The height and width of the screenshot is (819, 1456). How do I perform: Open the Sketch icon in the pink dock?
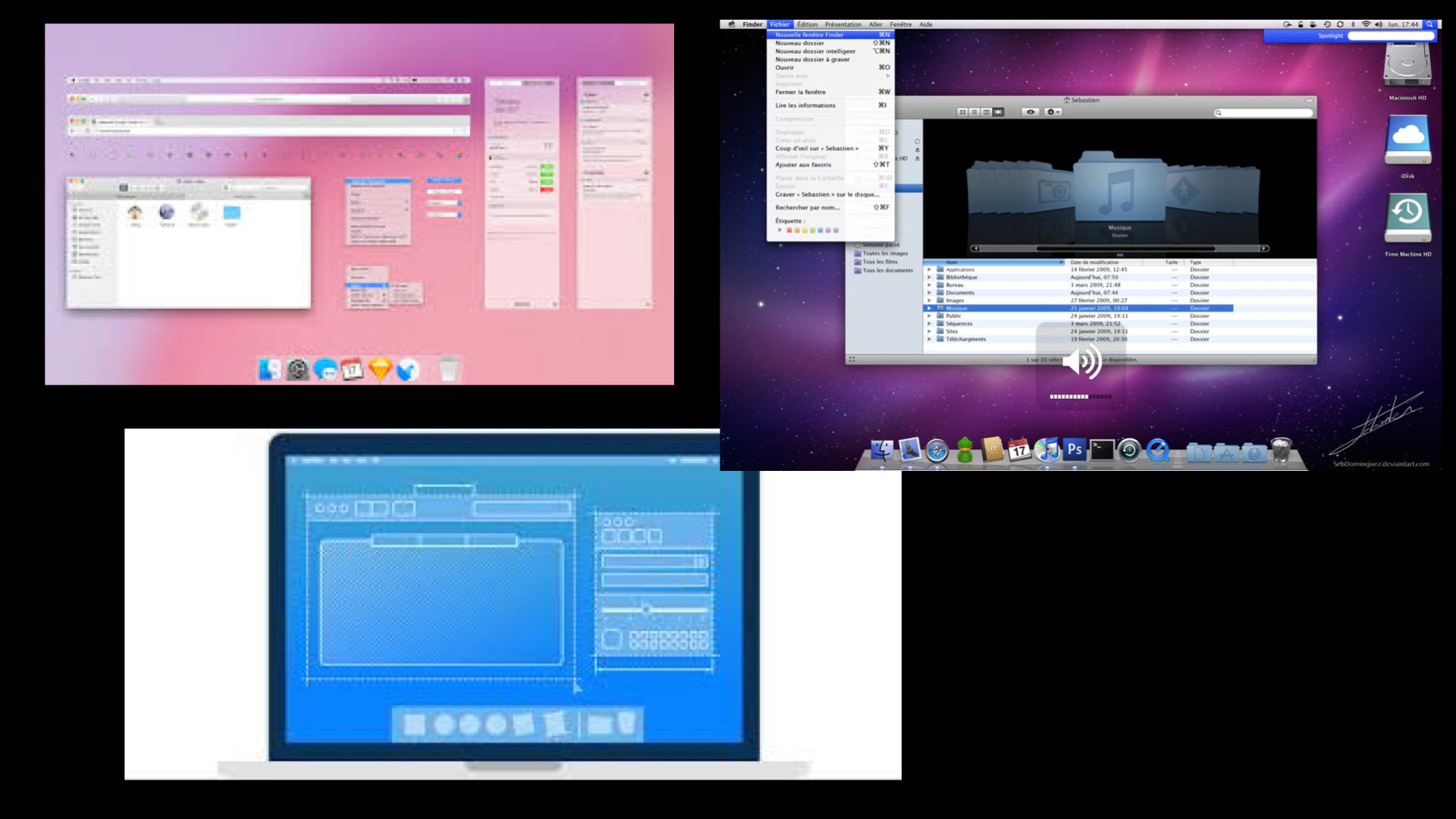coord(380,369)
